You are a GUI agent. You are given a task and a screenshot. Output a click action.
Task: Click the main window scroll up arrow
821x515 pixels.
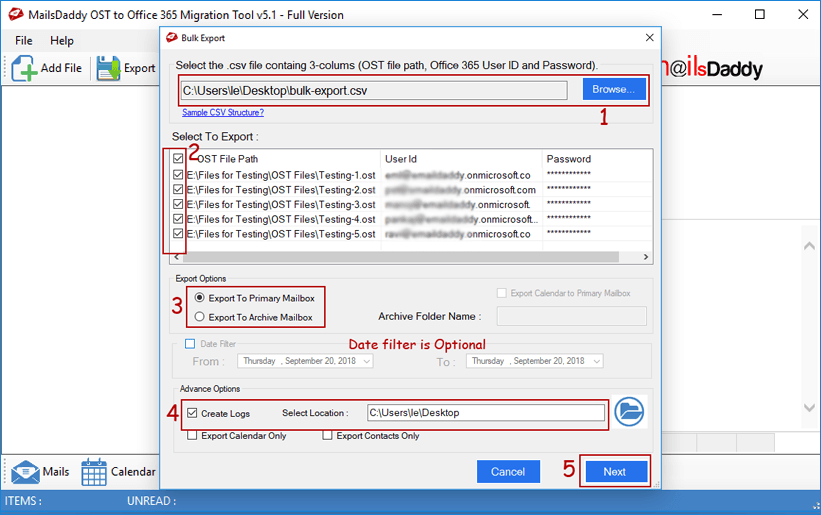point(809,245)
